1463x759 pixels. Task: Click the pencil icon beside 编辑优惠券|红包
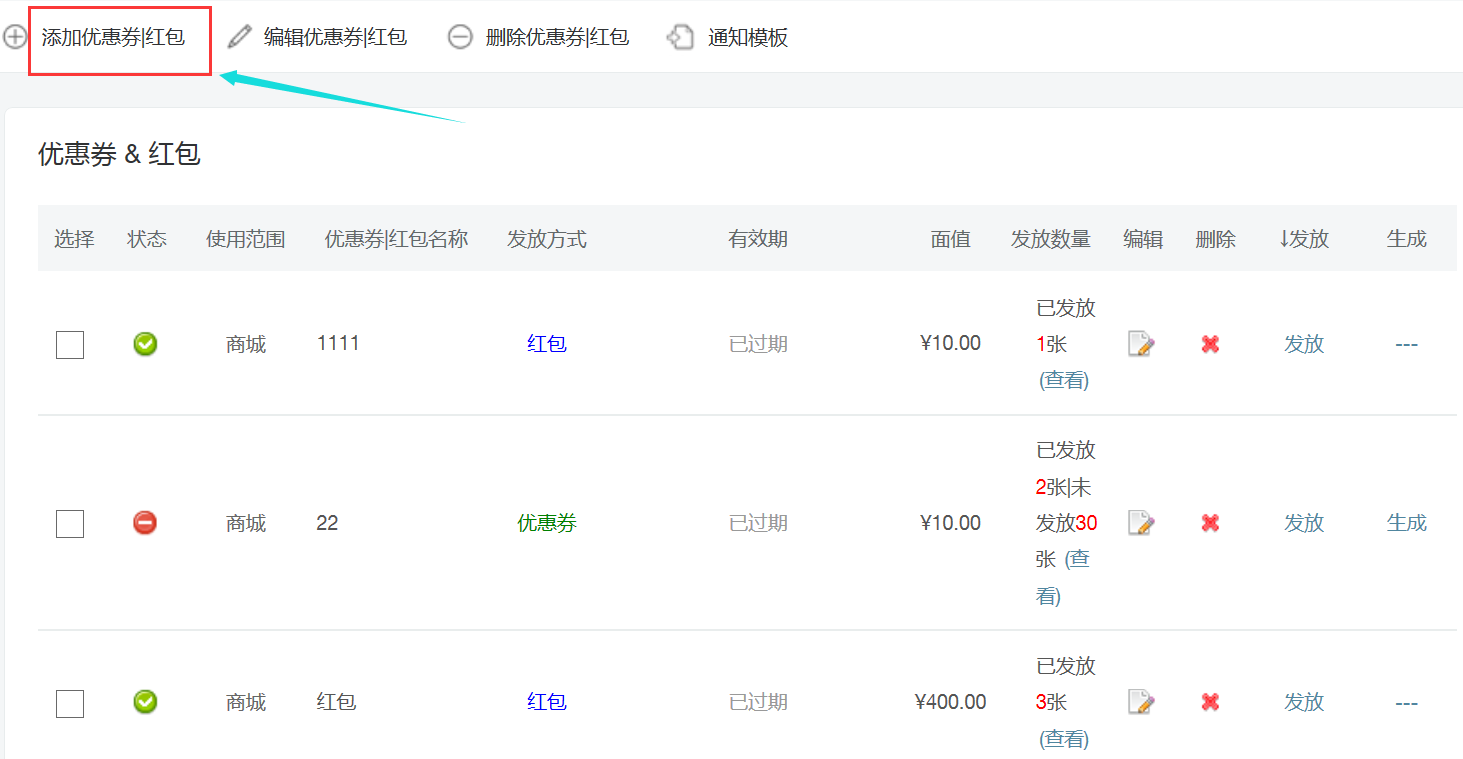click(x=239, y=38)
